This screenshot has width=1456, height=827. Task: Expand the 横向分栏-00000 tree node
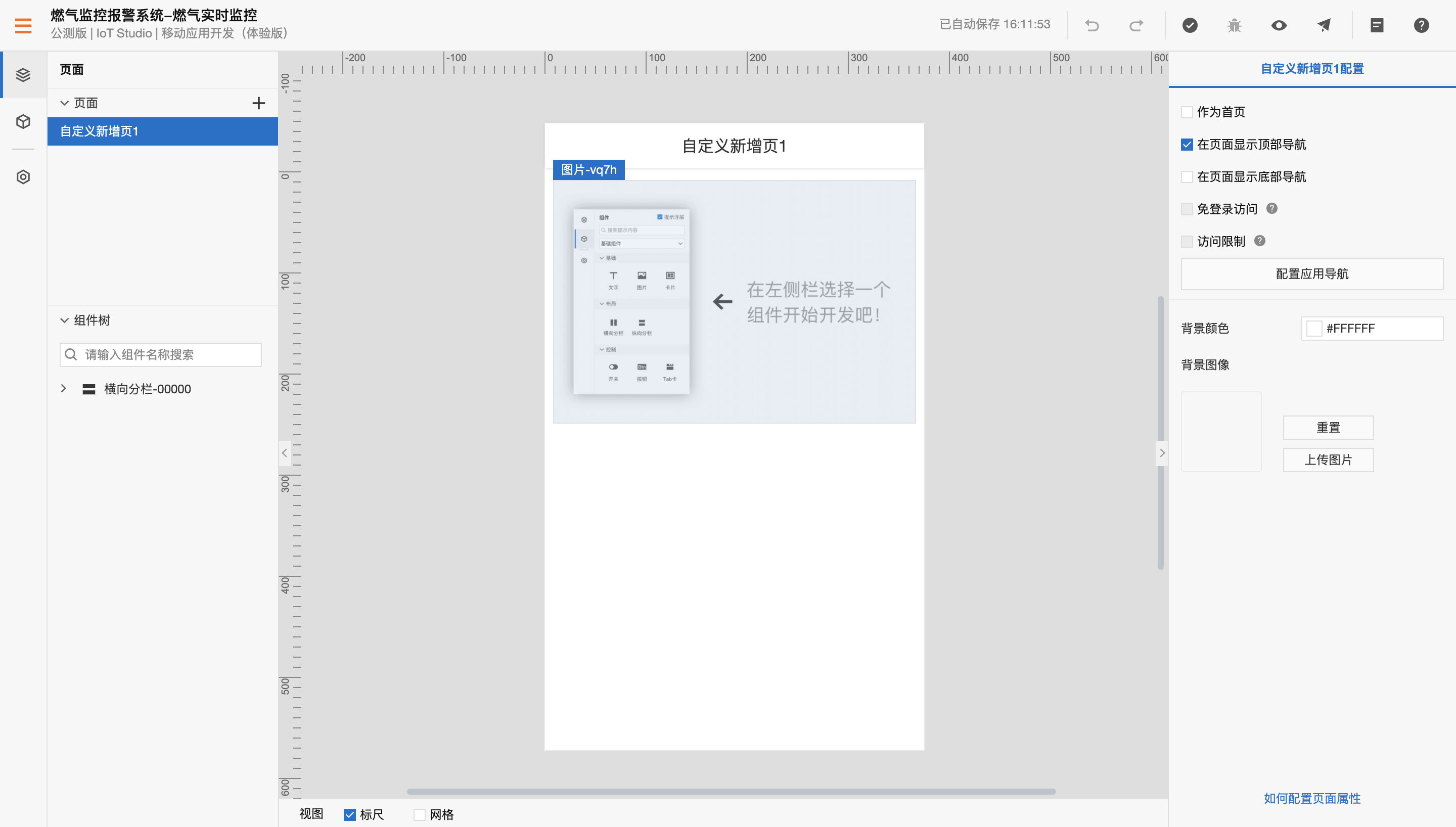point(64,389)
